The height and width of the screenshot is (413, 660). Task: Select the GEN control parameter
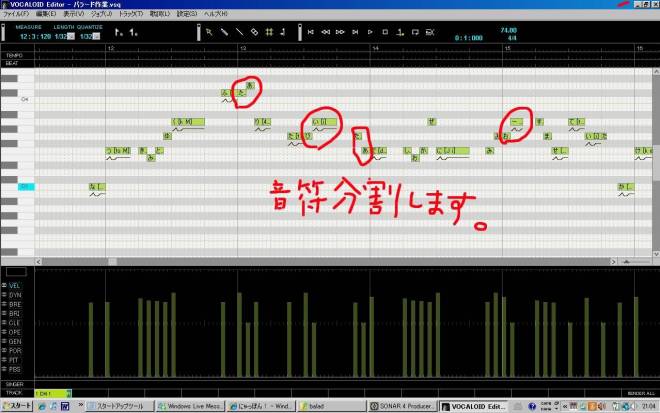[x=15, y=341]
